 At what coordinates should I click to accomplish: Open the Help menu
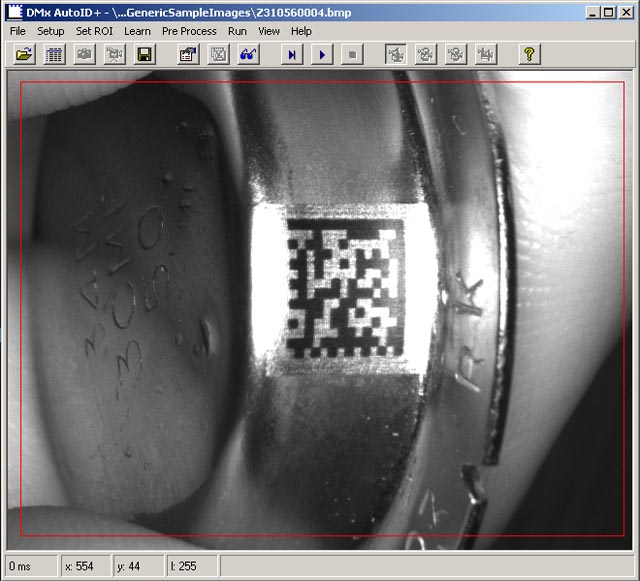tap(301, 31)
